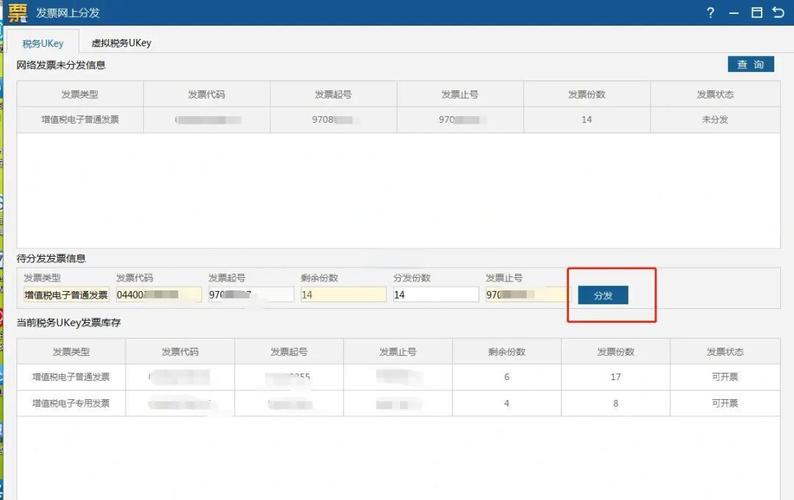Viewport: 794px width, 500px height.
Task: Click the 分发 button
Action: coord(603,295)
